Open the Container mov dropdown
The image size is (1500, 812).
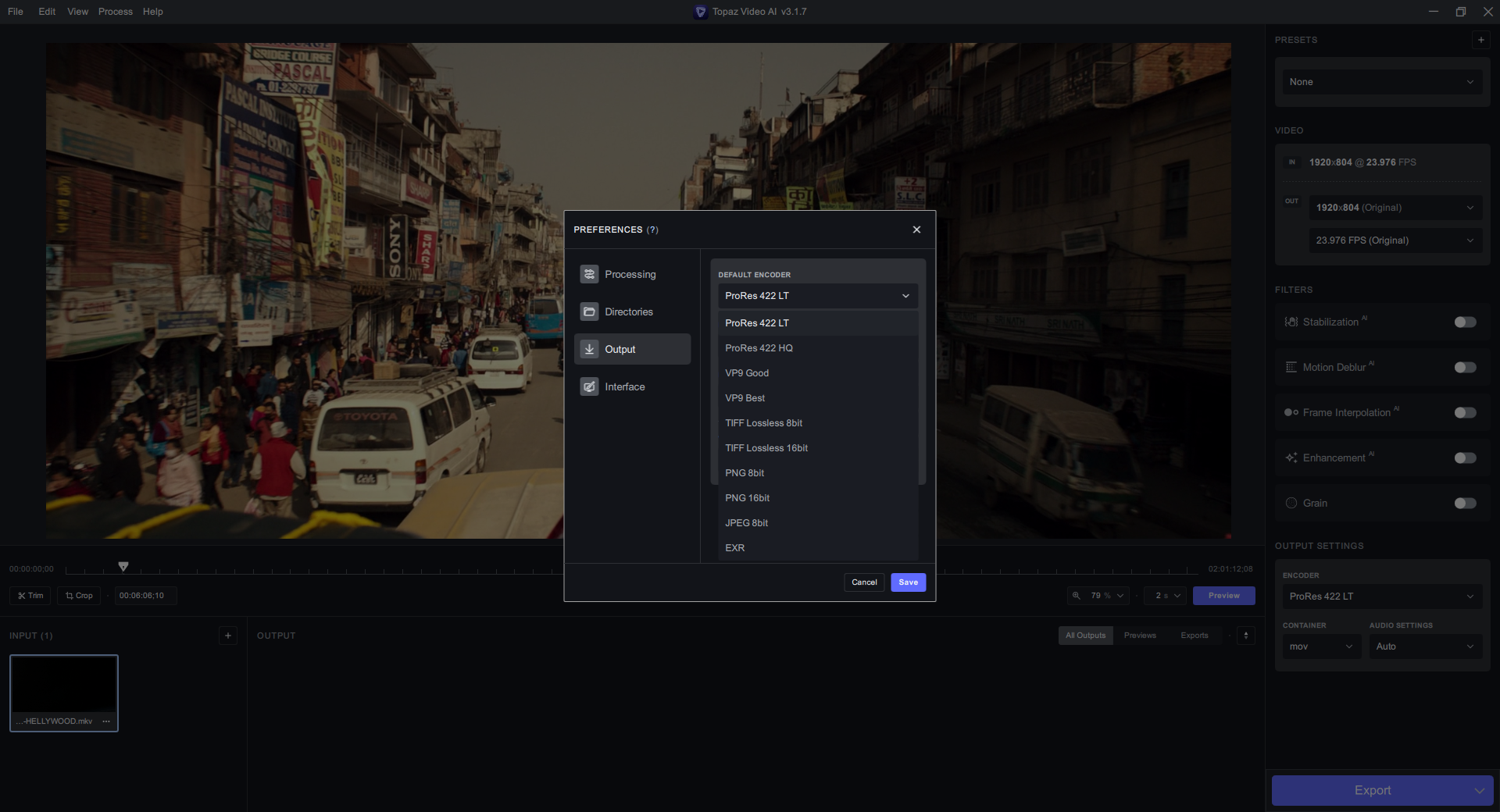click(1321, 646)
